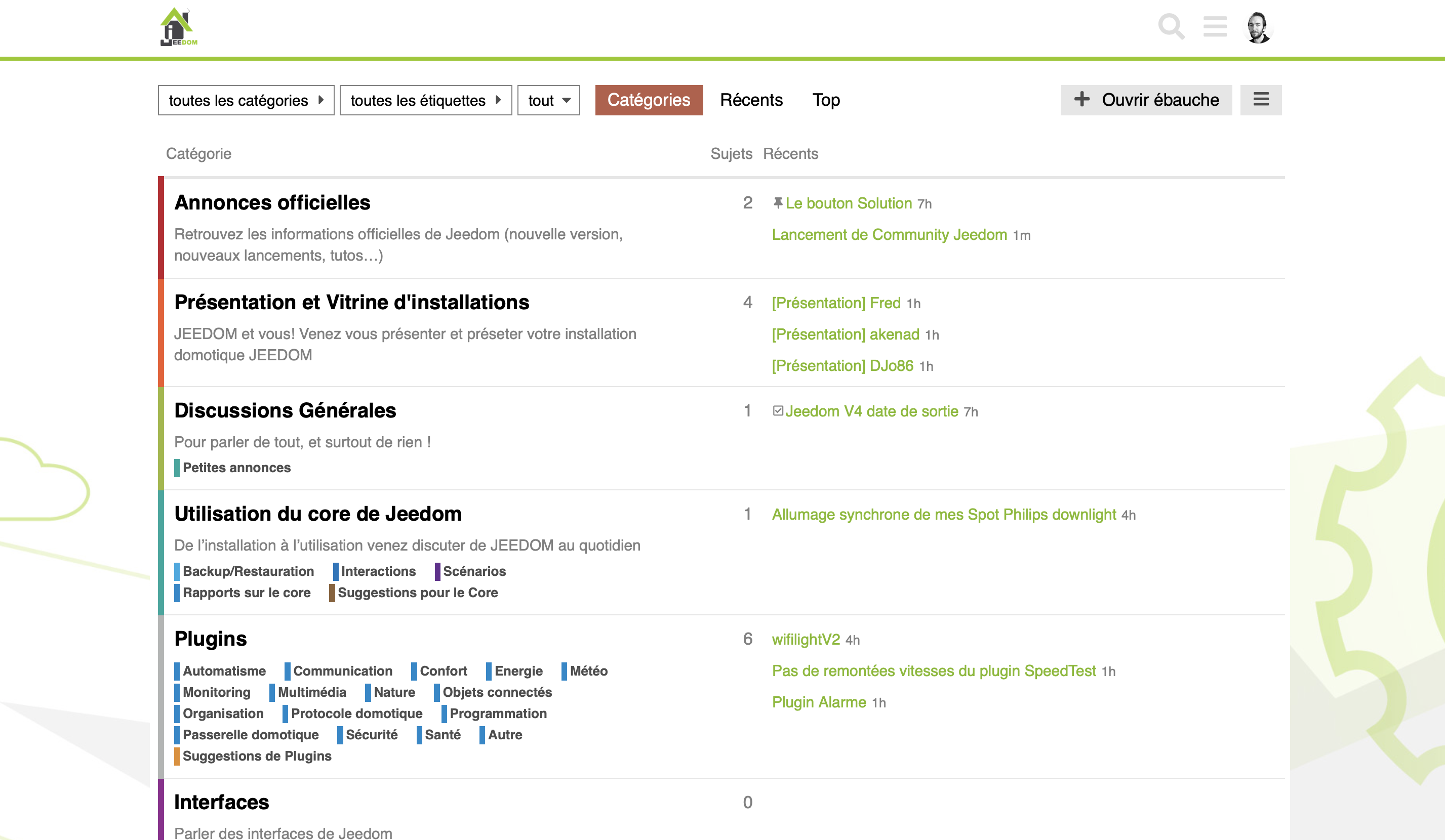Click the plus icon on Ouvrir ébauche
Viewport: 1445px width, 840px height.
click(1081, 99)
